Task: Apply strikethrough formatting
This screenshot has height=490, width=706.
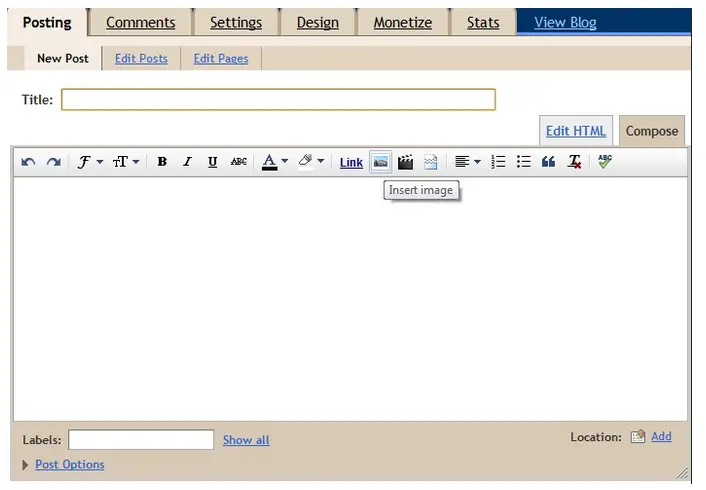Action: click(x=238, y=162)
